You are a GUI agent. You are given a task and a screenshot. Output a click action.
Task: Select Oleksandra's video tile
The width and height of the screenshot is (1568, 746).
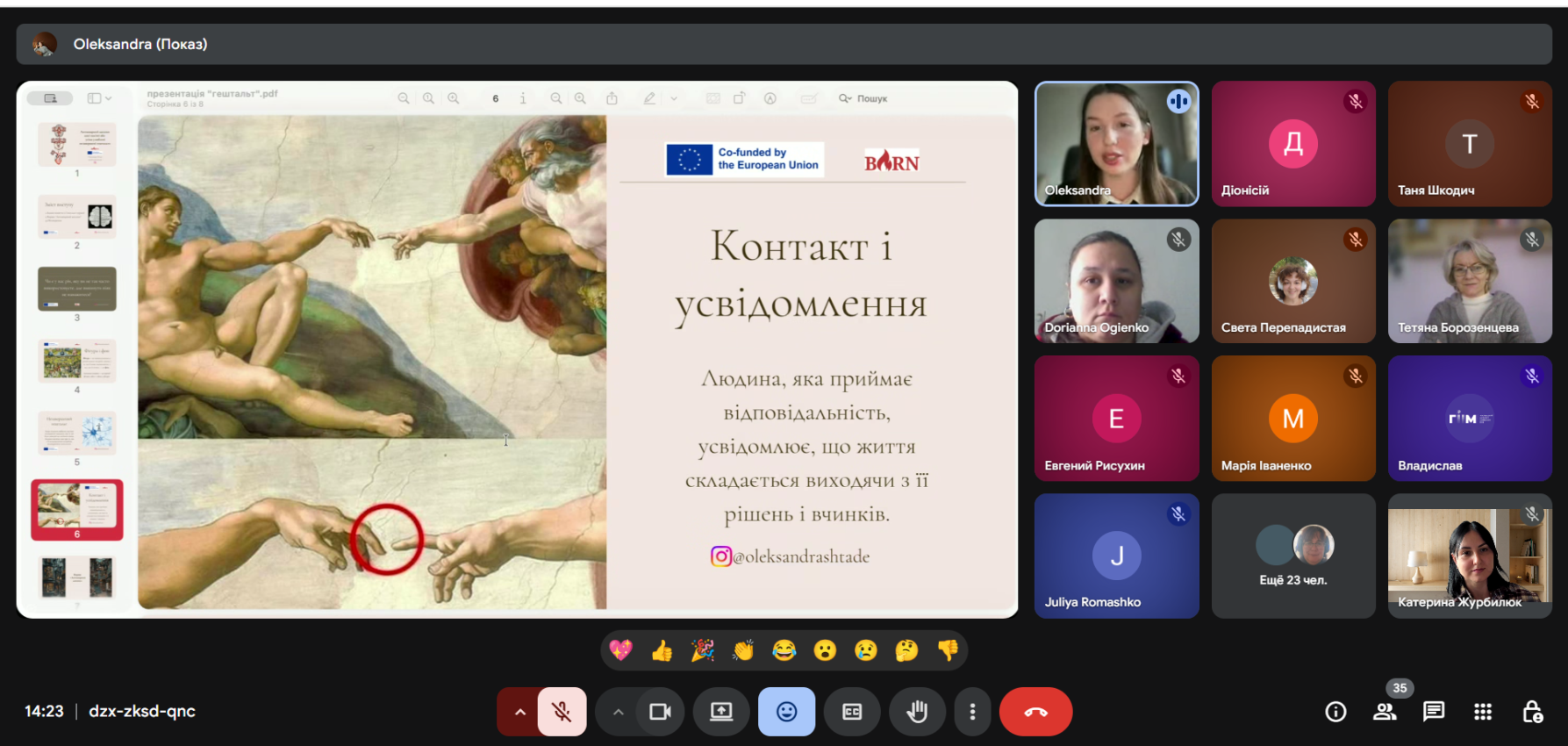pos(1116,144)
